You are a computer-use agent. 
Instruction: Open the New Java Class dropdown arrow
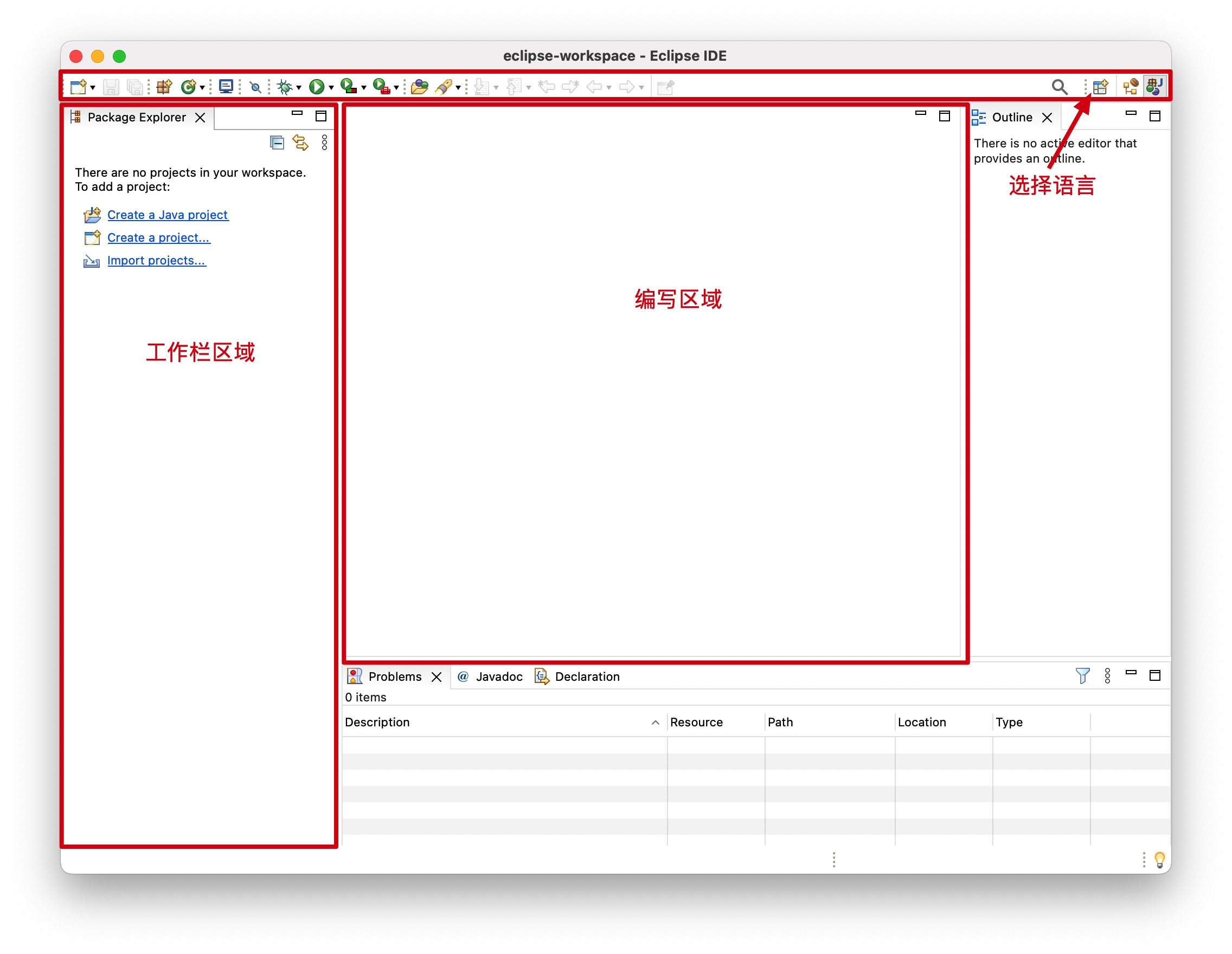[x=202, y=87]
